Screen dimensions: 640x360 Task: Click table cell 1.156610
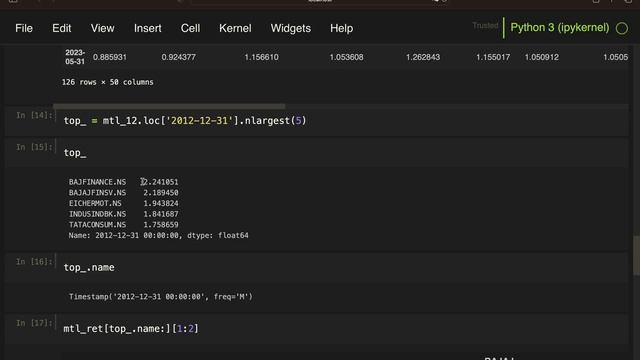(261, 57)
